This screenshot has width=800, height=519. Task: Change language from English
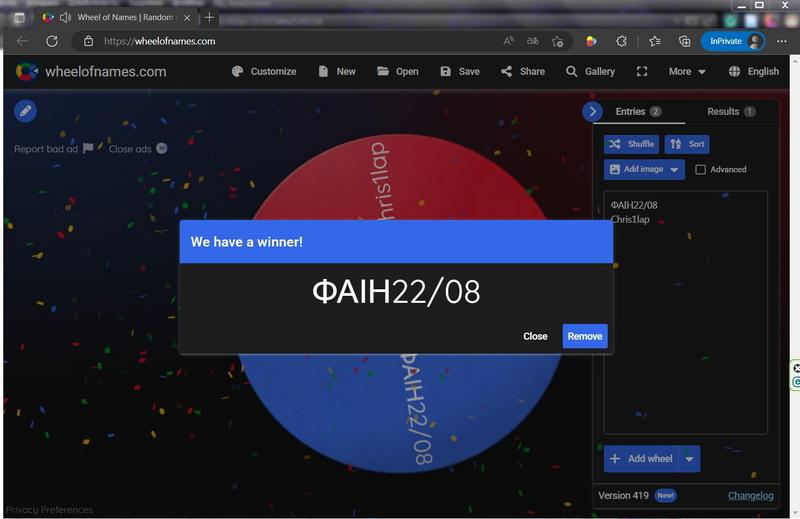tap(754, 71)
